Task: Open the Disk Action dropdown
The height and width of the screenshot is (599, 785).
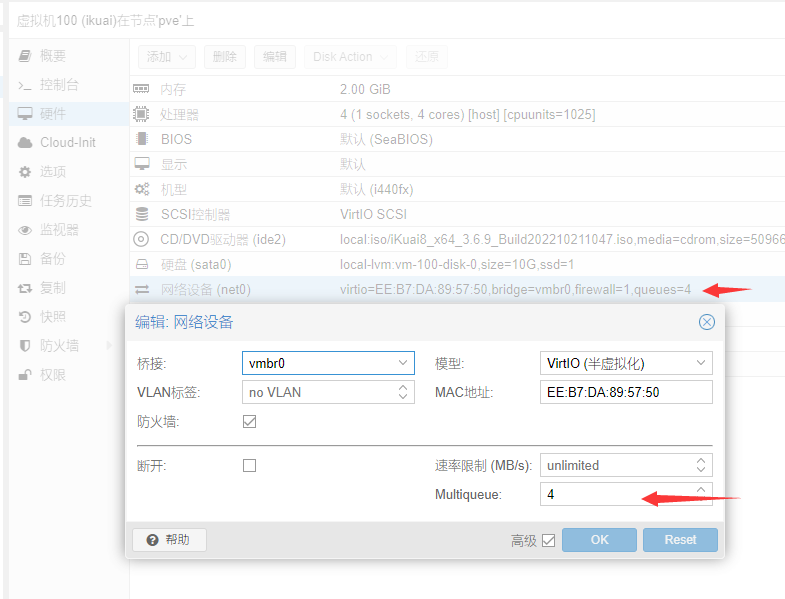Action: [x=350, y=57]
